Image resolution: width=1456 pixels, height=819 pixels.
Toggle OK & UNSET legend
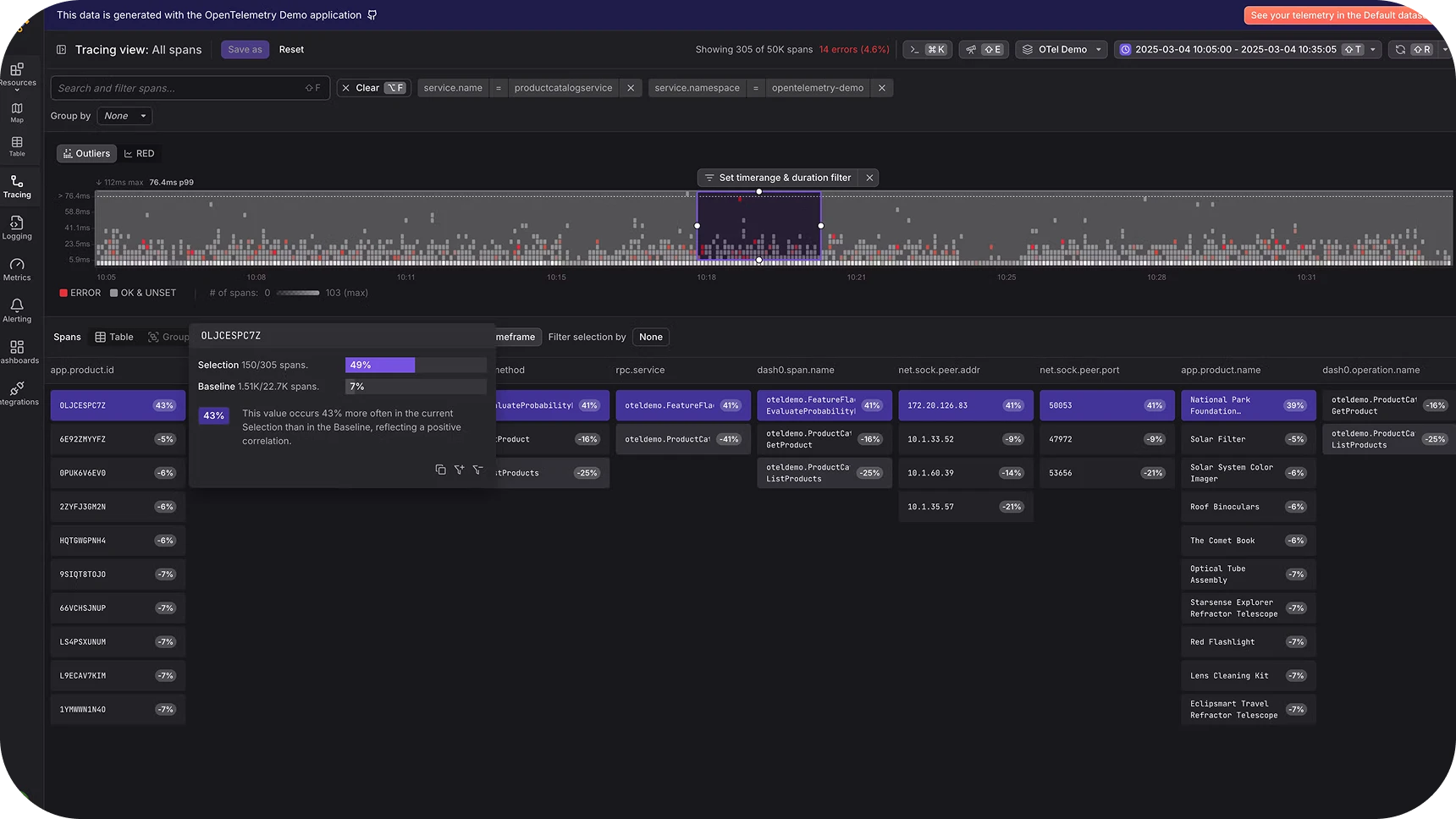pyautogui.click(x=143, y=293)
